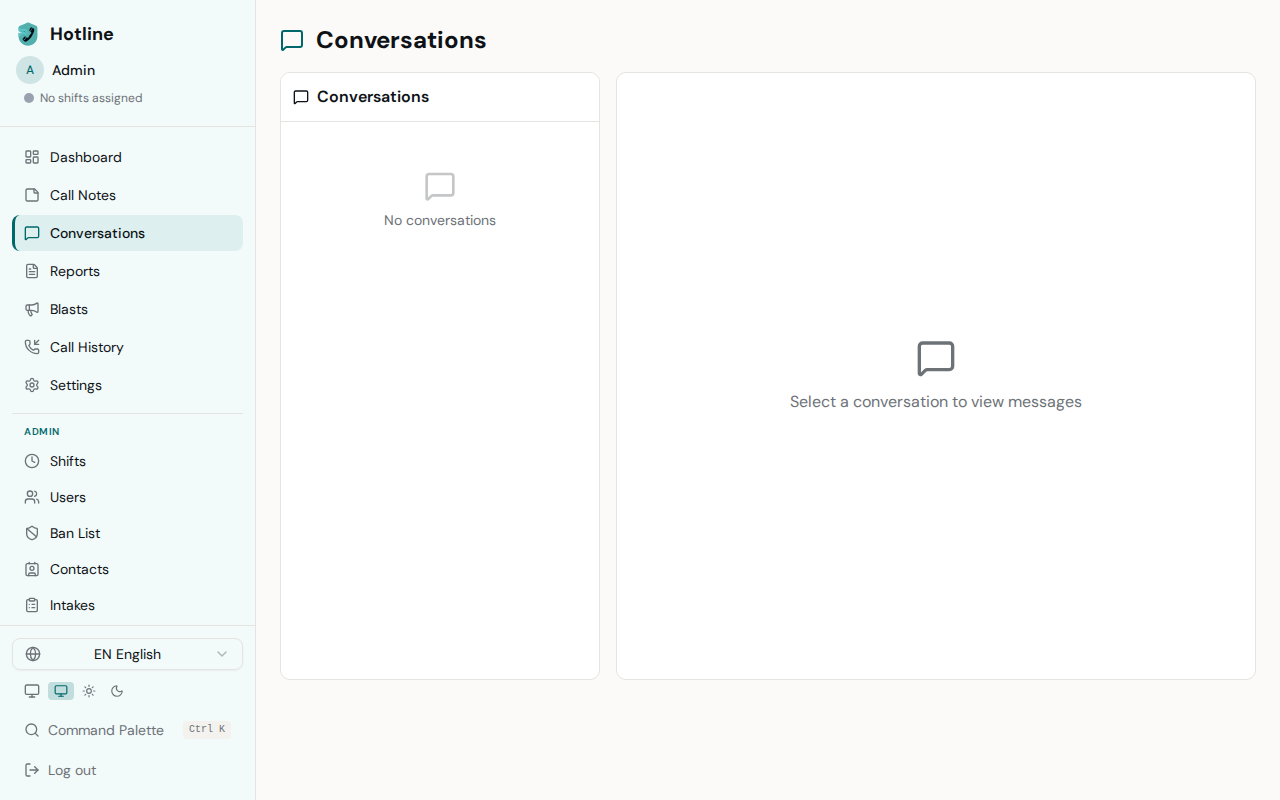Click the Shifts clock icon
The image size is (1280, 800).
pyautogui.click(x=32, y=460)
